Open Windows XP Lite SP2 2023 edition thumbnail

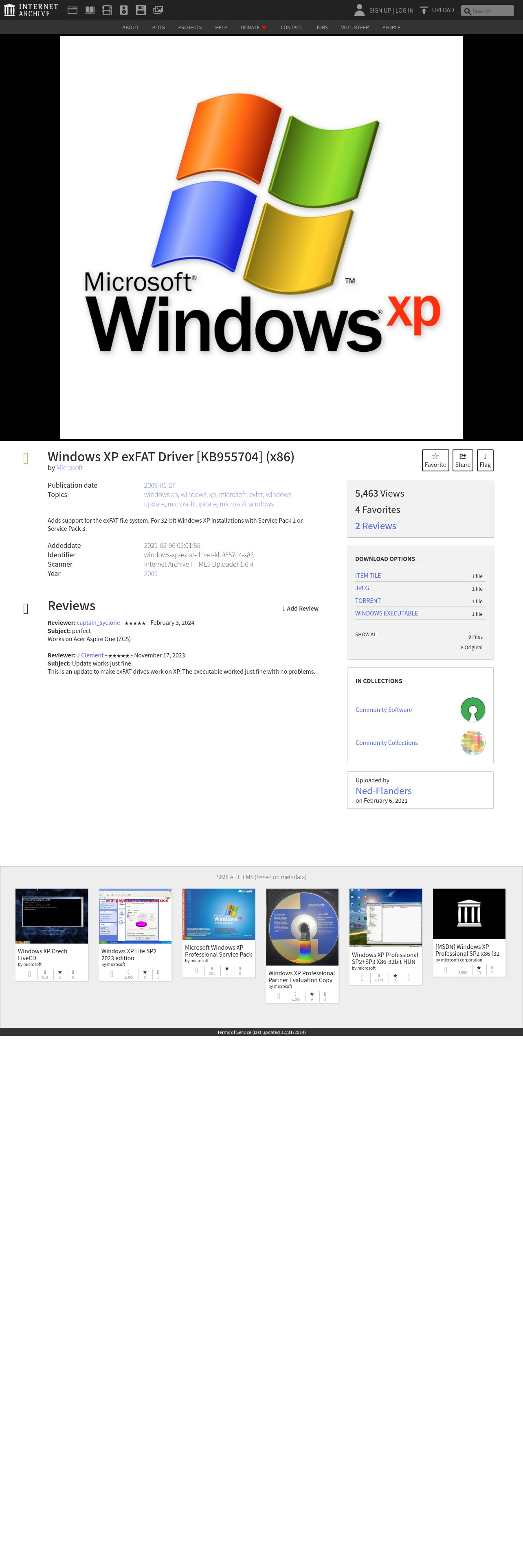[x=135, y=916]
